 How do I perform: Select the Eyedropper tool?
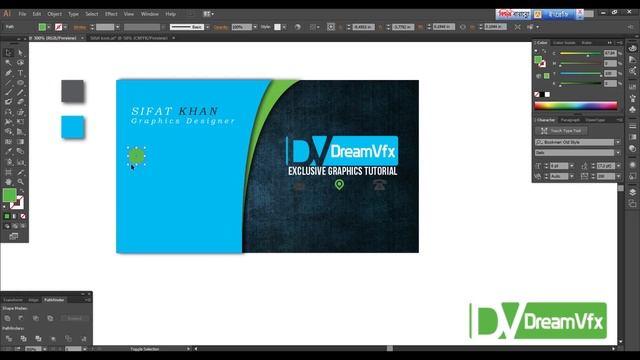pyautogui.click(x=9, y=151)
